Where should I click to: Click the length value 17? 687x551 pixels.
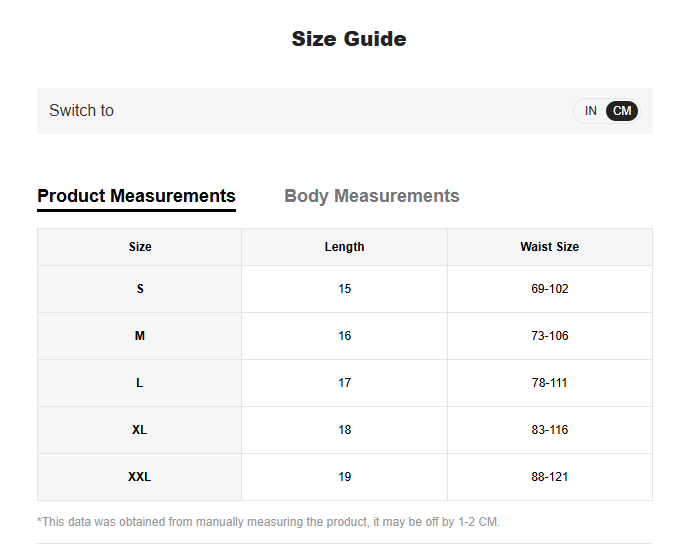(x=344, y=383)
